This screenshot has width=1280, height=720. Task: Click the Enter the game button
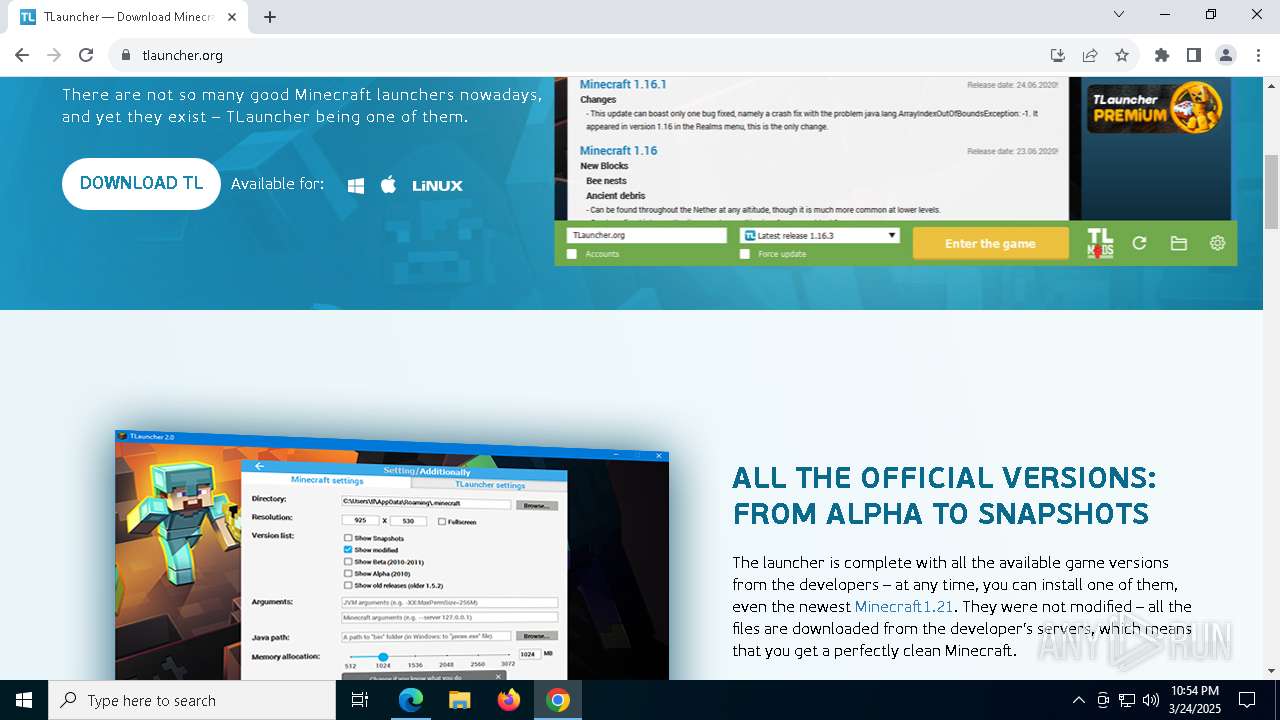[990, 243]
